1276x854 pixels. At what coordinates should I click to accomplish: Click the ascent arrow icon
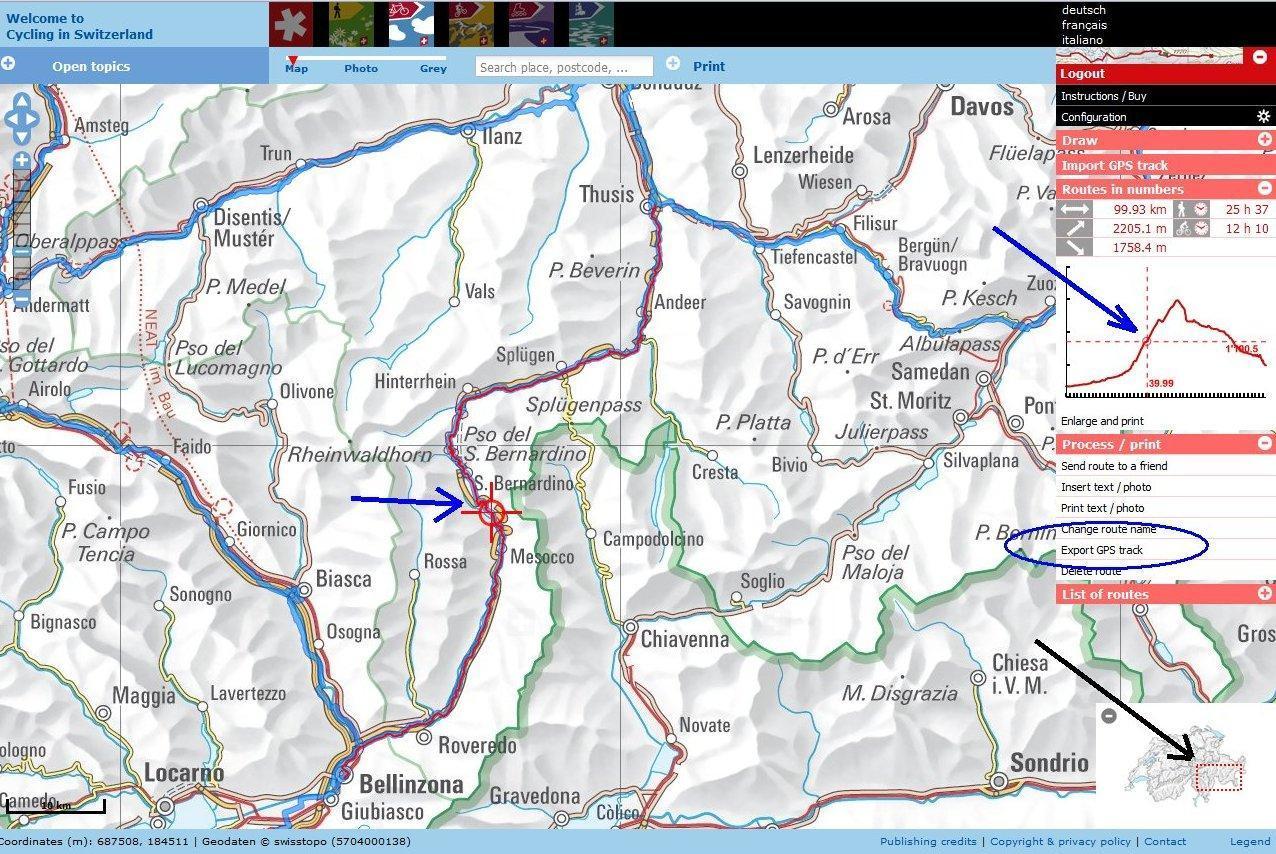(1075, 228)
